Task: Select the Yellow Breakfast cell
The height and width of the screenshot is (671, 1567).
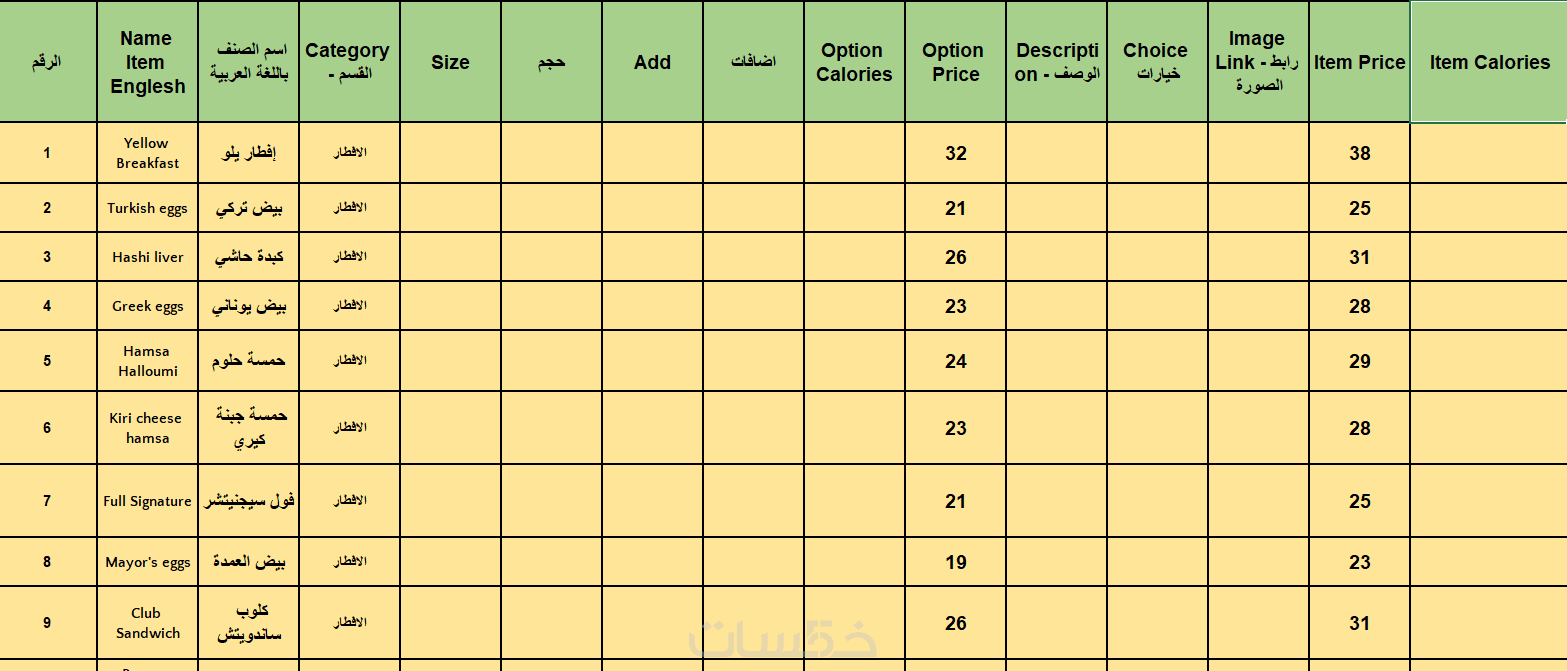Action: pyautogui.click(x=147, y=153)
